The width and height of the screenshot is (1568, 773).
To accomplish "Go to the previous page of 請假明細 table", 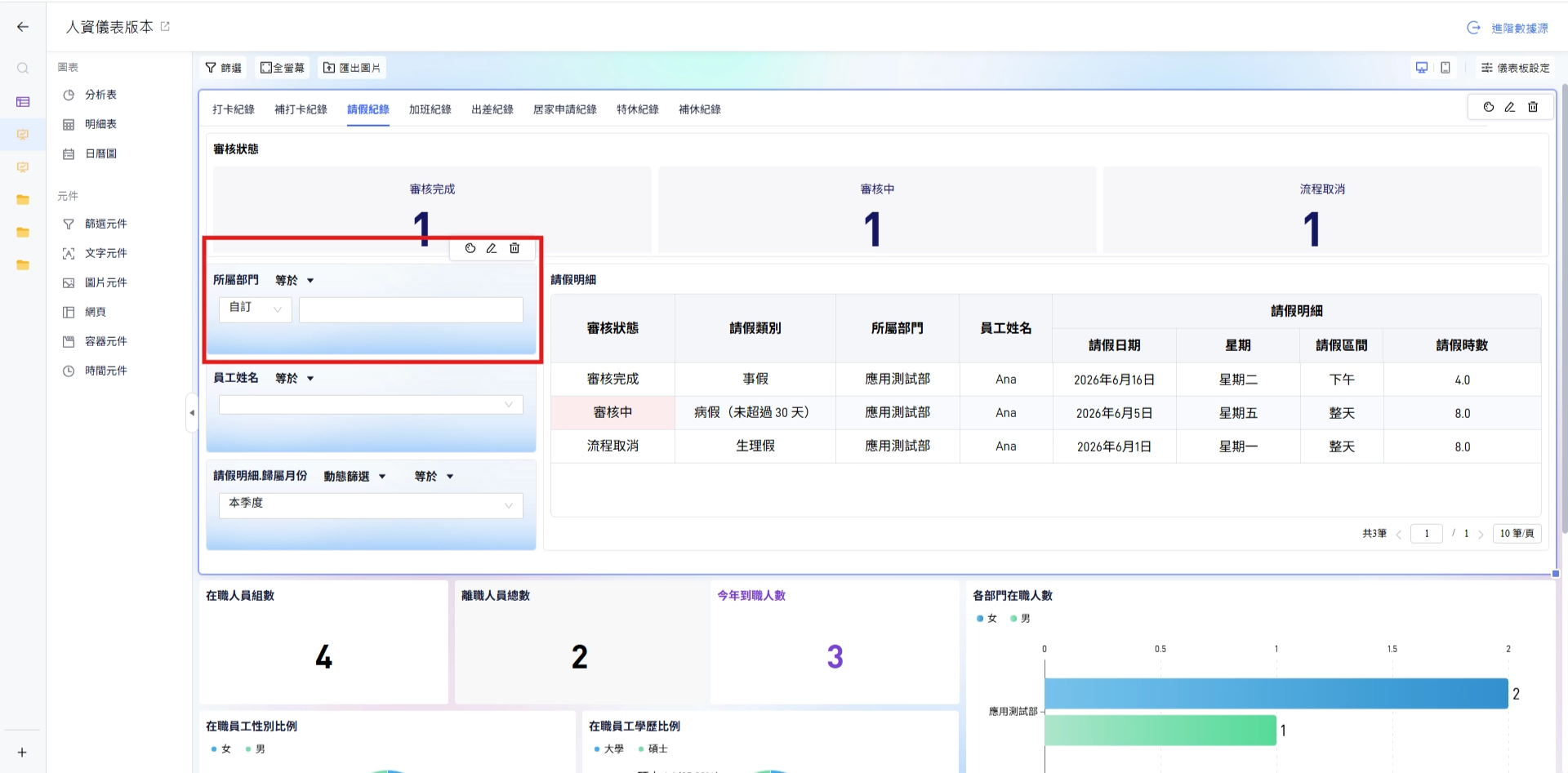I will pos(1399,535).
